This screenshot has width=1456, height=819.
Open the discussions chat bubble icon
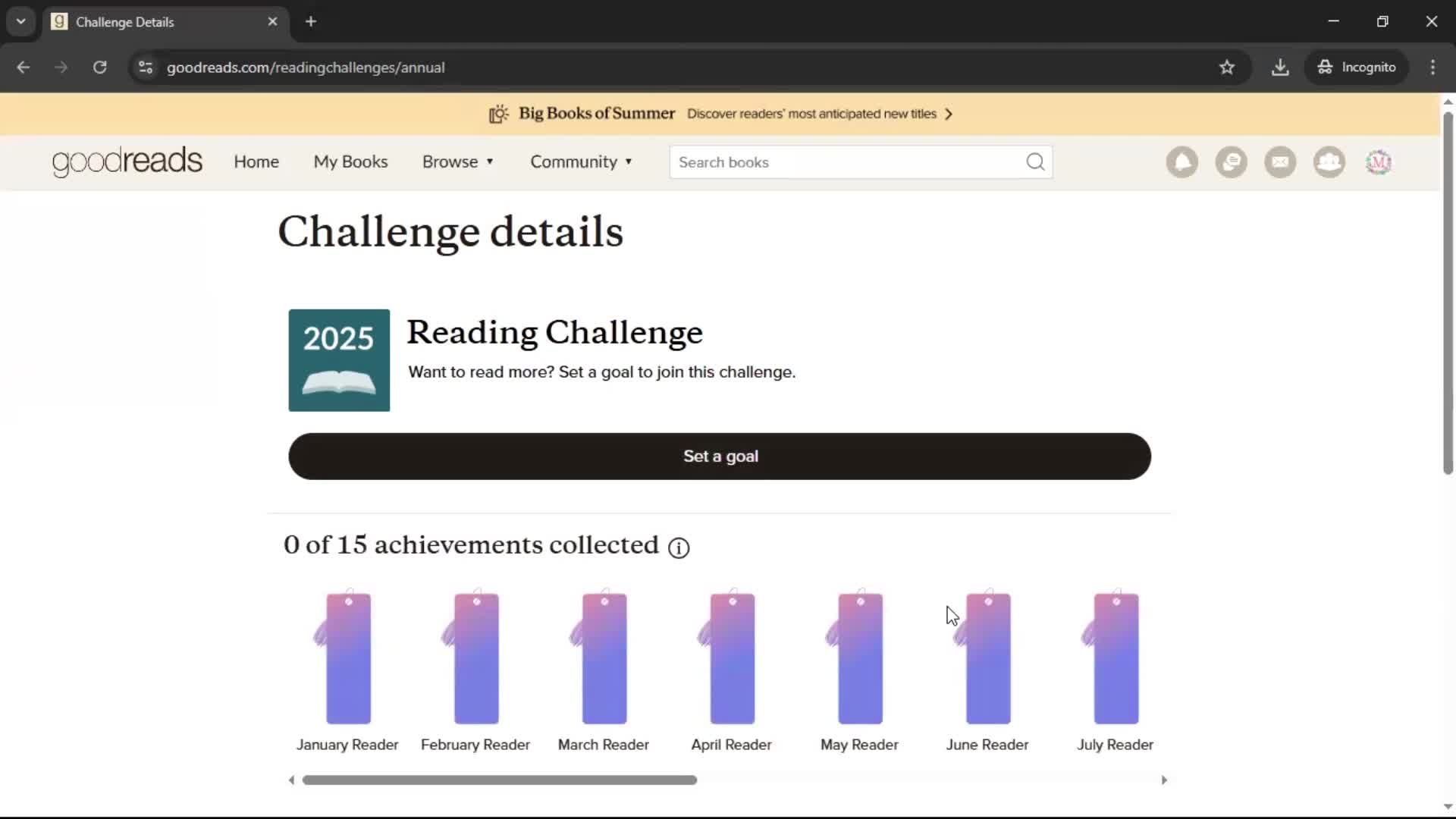tap(1231, 162)
